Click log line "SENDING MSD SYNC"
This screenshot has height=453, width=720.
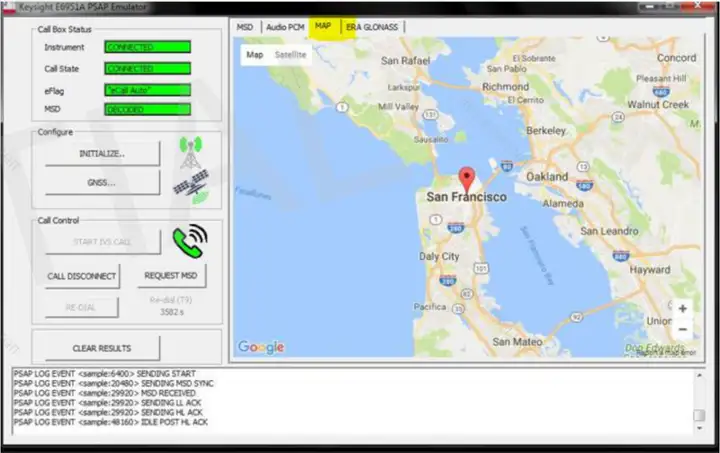click(x=113, y=383)
